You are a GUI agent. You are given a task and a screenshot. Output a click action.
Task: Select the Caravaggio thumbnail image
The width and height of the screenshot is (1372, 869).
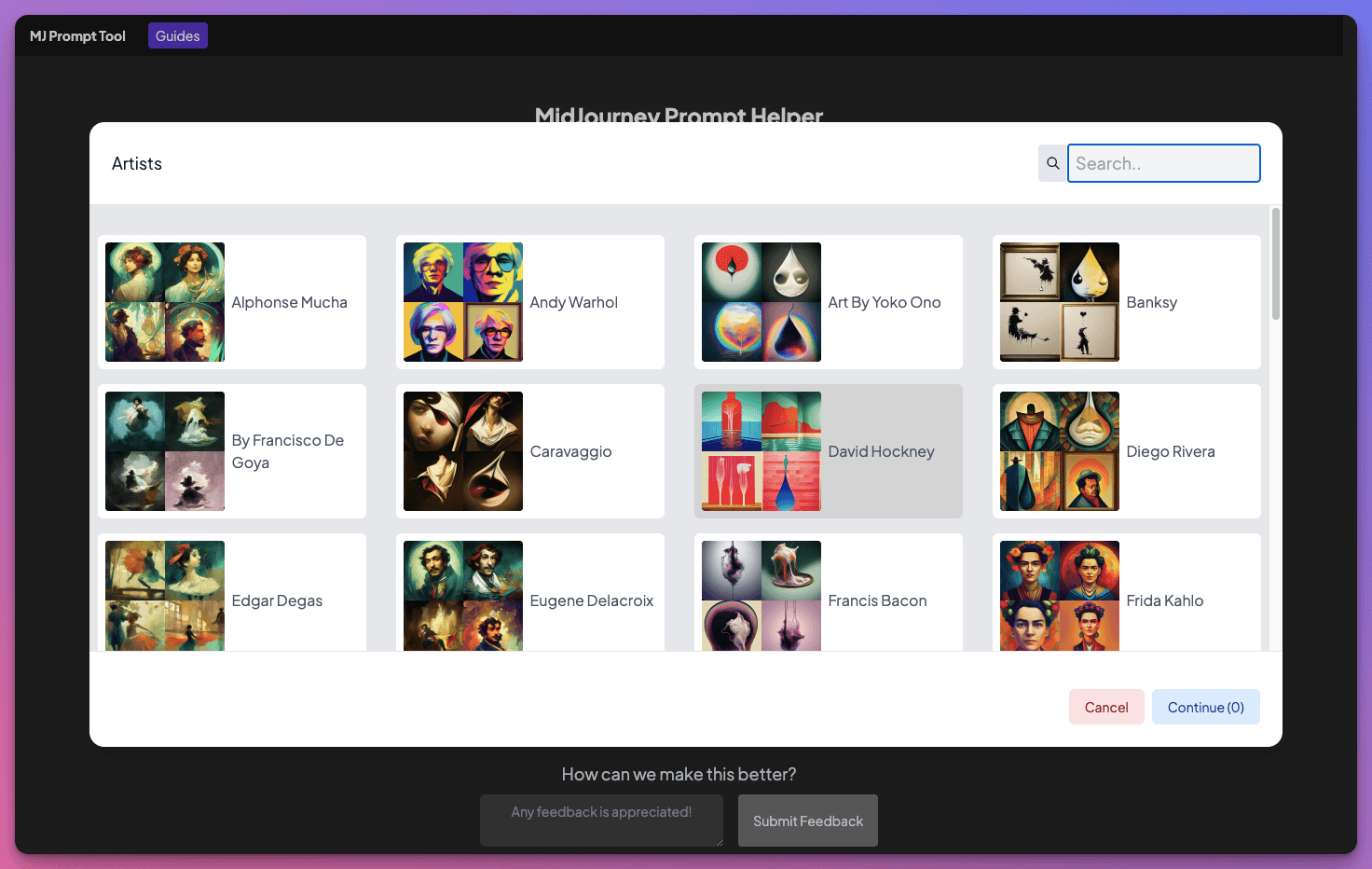(x=463, y=451)
